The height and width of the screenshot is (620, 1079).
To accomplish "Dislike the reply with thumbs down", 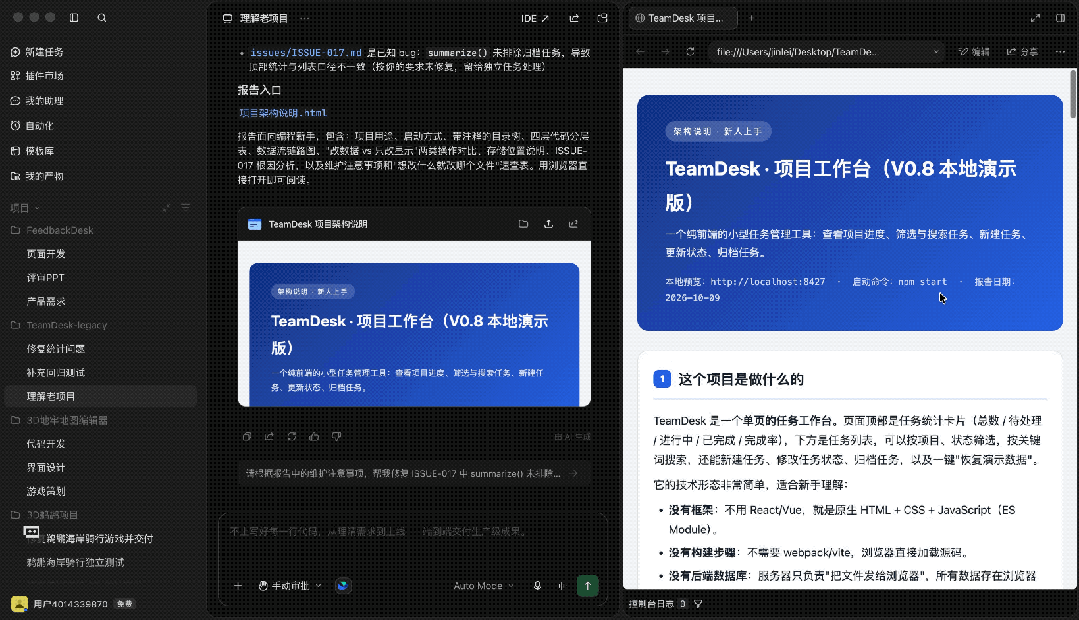I will (336, 436).
